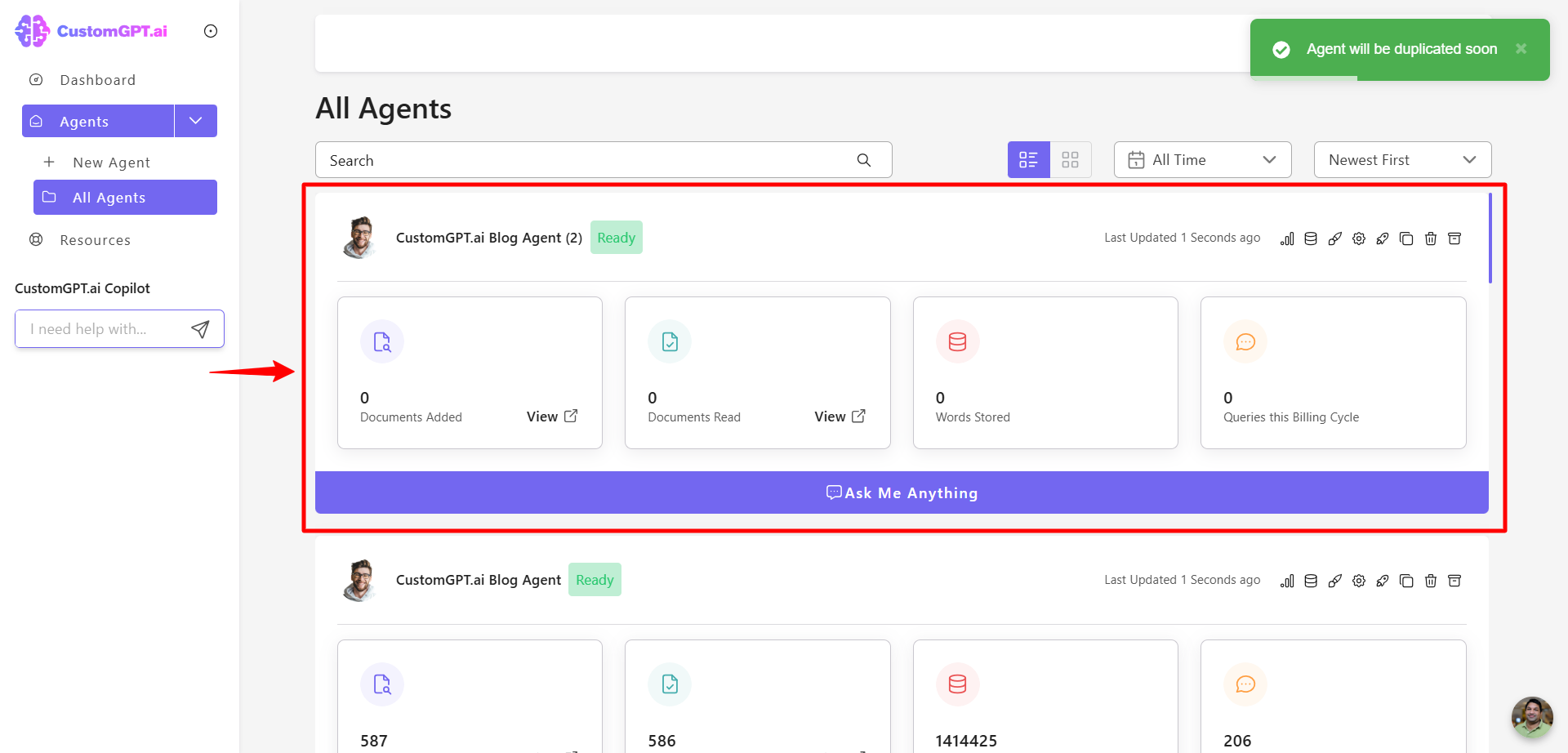Open the chat avatar widget
Viewport: 1568px width, 753px height.
pyautogui.click(x=1532, y=717)
